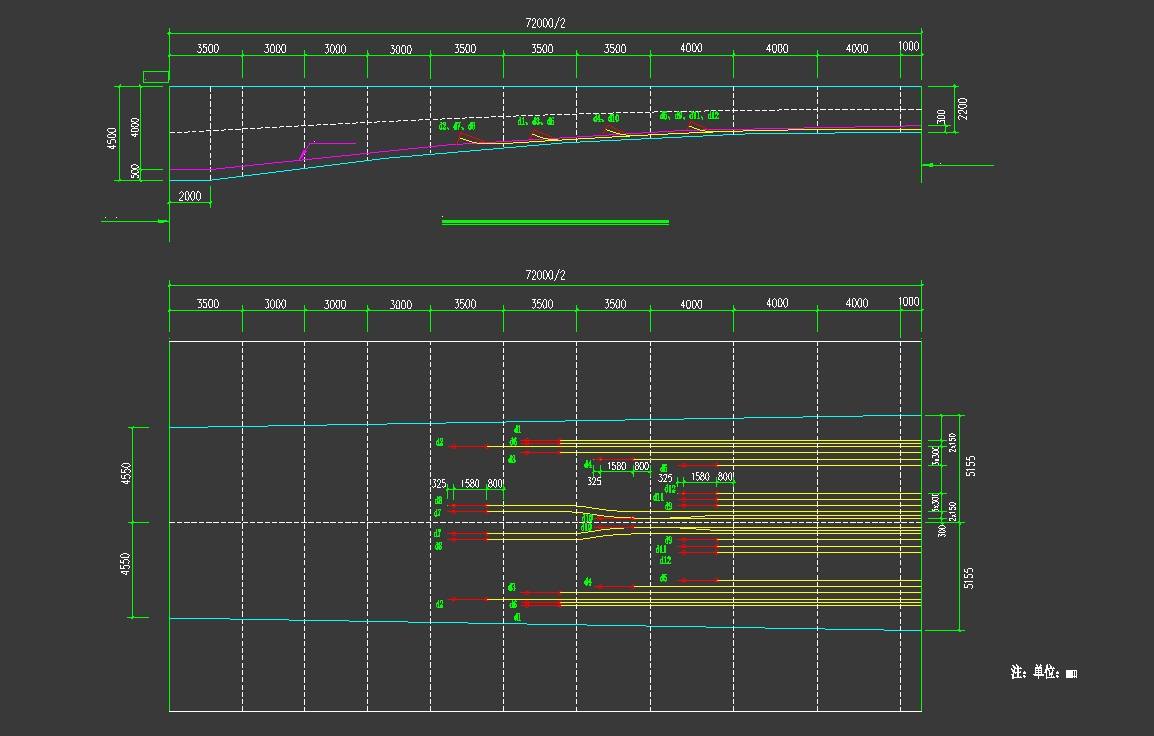1154x736 pixels.
Task: Select the thick green bar under the elevation
Action: [x=555, y=222]
